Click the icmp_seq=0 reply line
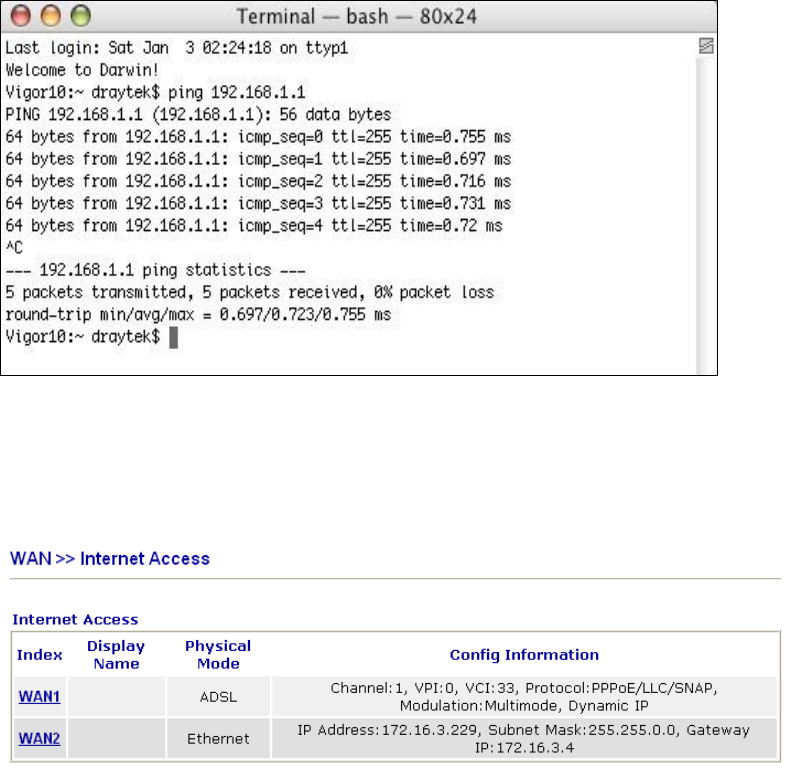Screen dimensions: 790x778 click(258, 137)
